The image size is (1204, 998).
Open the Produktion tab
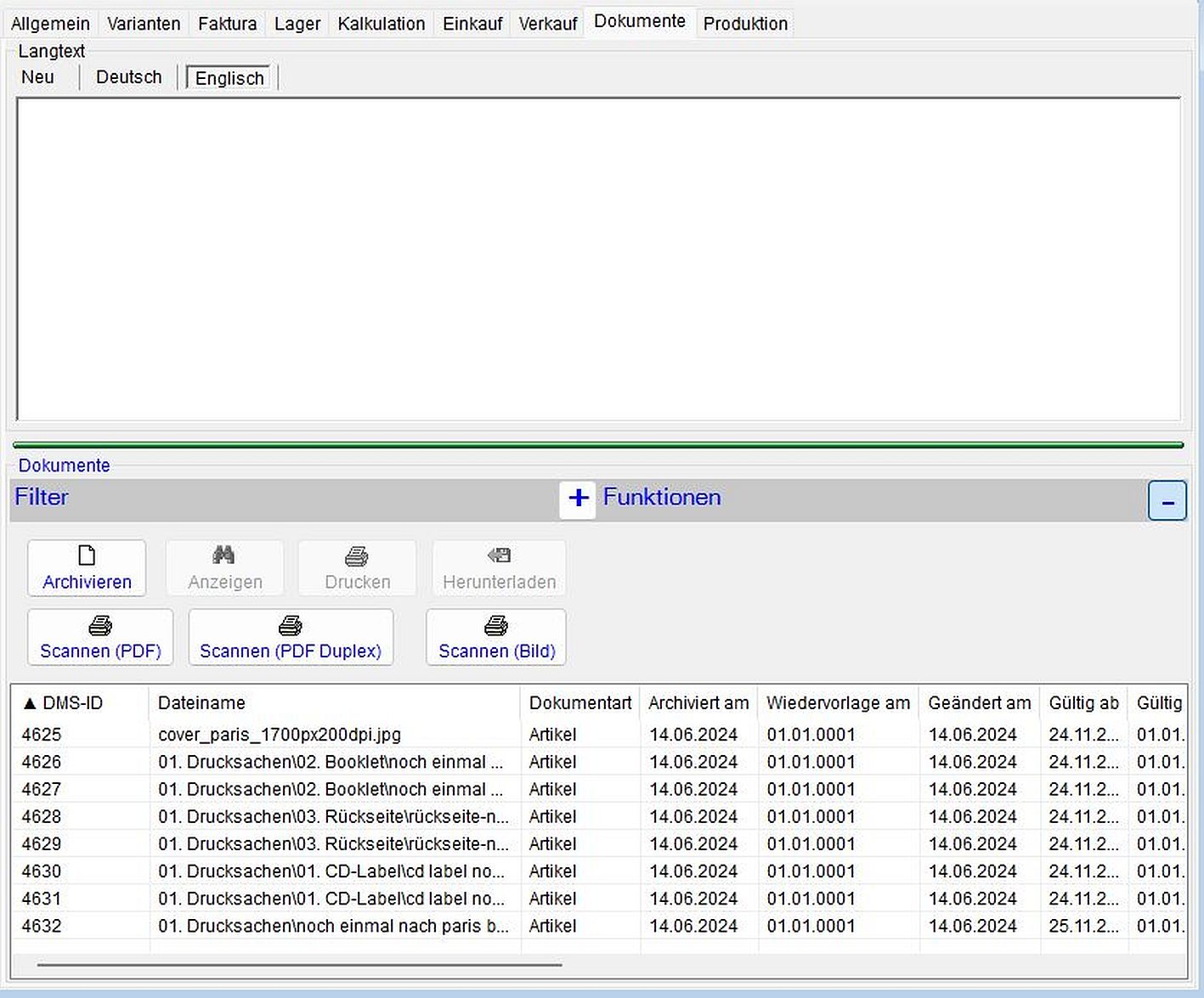coord(745,24)
